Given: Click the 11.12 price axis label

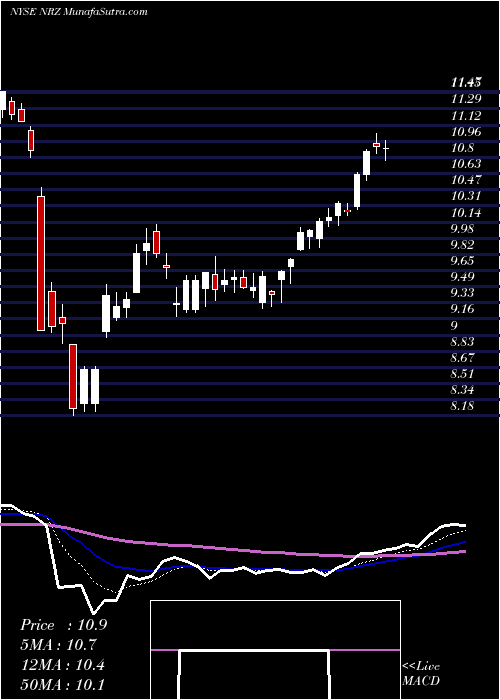Looking at the screenshot, I should click(465, 116).
